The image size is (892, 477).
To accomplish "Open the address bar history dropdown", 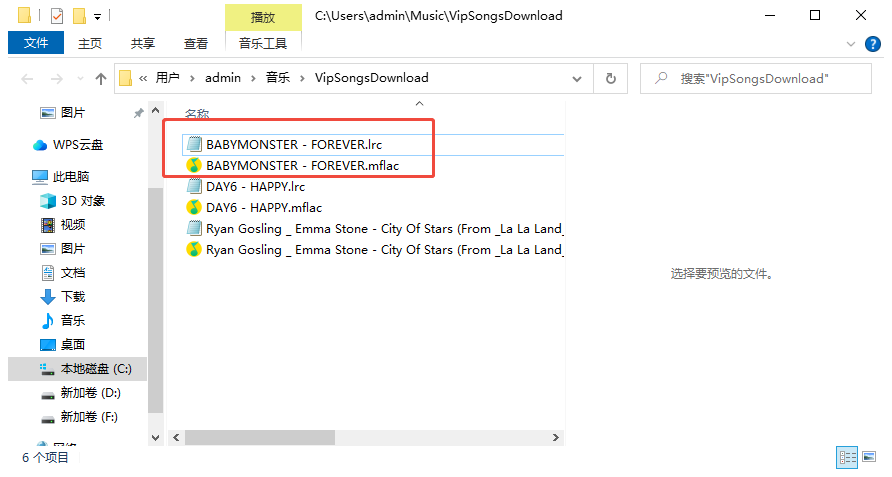I will (x=578, y=78).
